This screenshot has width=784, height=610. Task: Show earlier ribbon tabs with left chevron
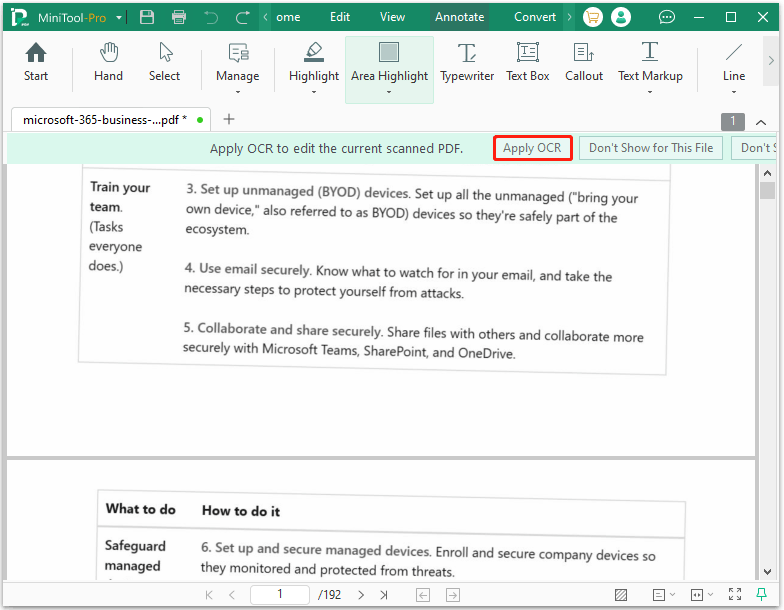(x=266, y=17)
